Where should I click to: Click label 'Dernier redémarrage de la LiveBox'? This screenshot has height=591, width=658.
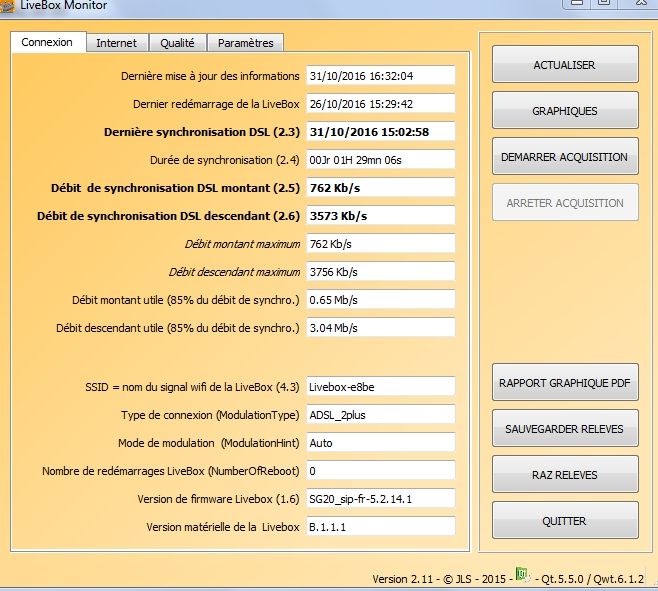click(x=216, y=104)
